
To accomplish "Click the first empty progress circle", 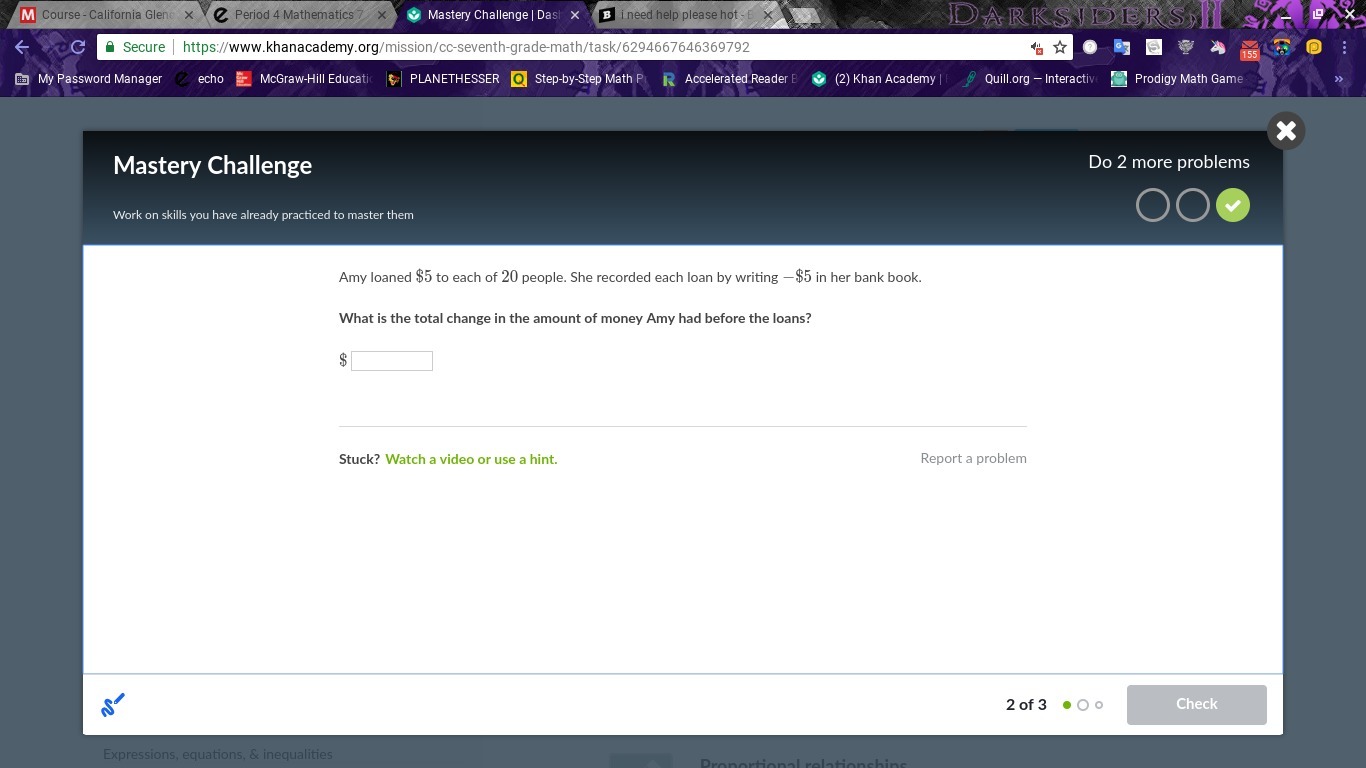I will (x=1153, y=205).
